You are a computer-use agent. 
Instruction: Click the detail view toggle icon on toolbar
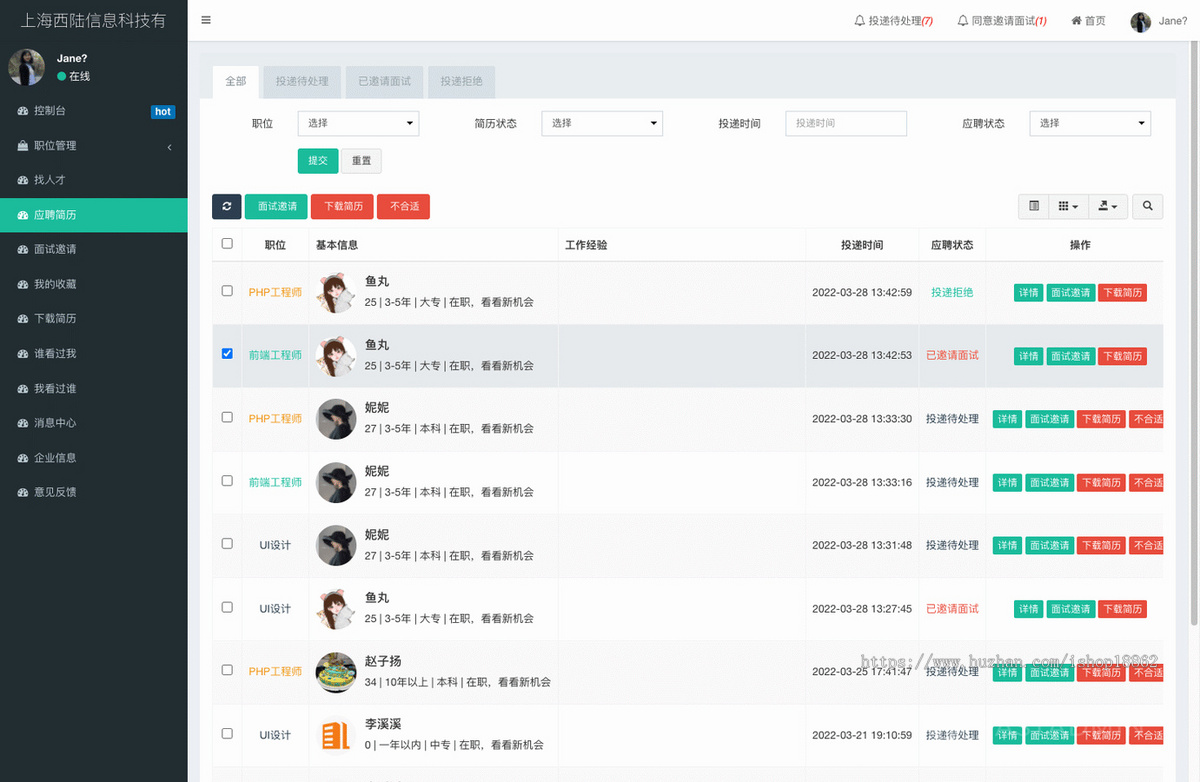pos(1033,206)
